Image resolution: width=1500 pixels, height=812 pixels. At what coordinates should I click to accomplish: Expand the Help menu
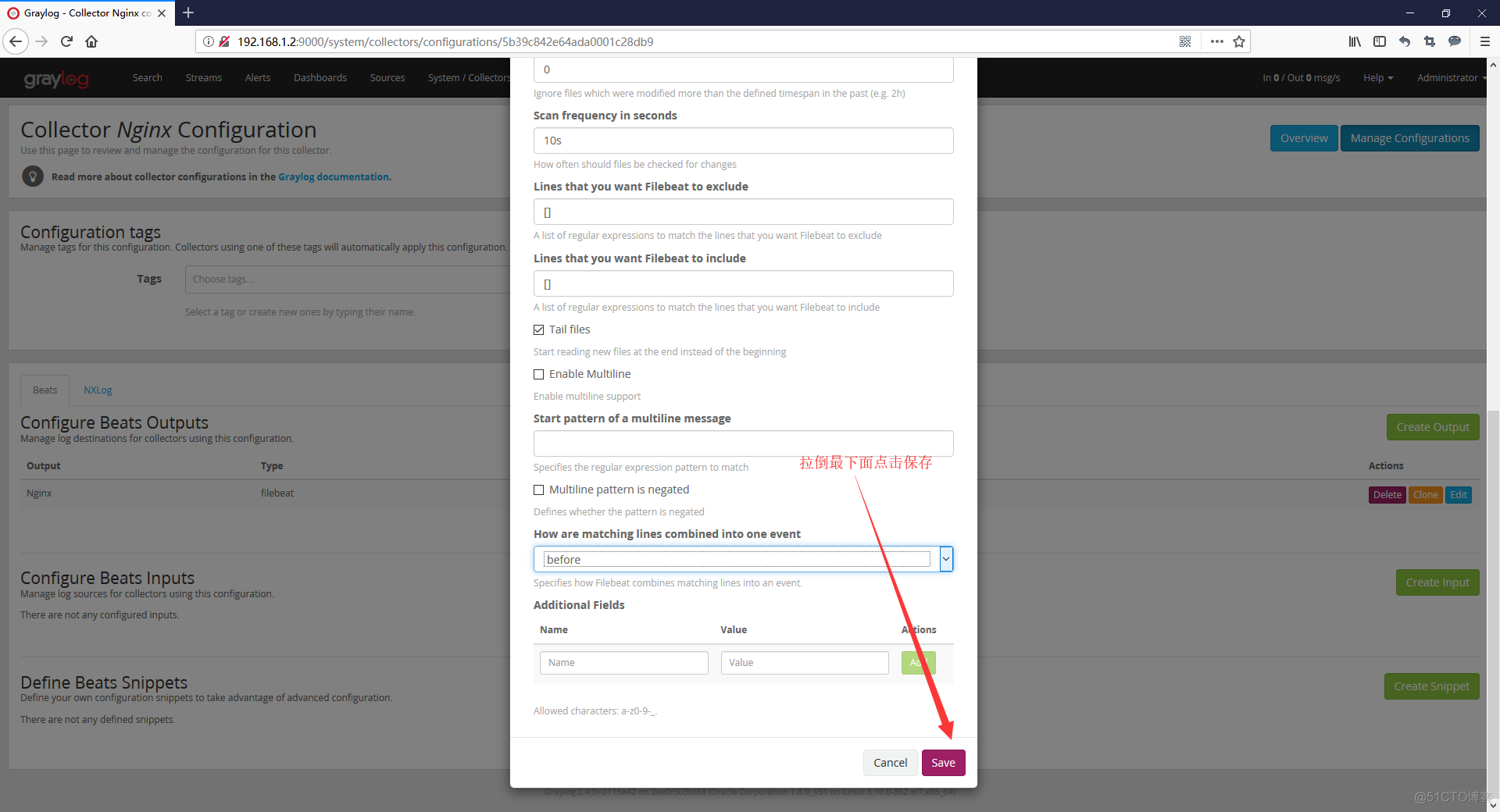[x=1378, y=77]
